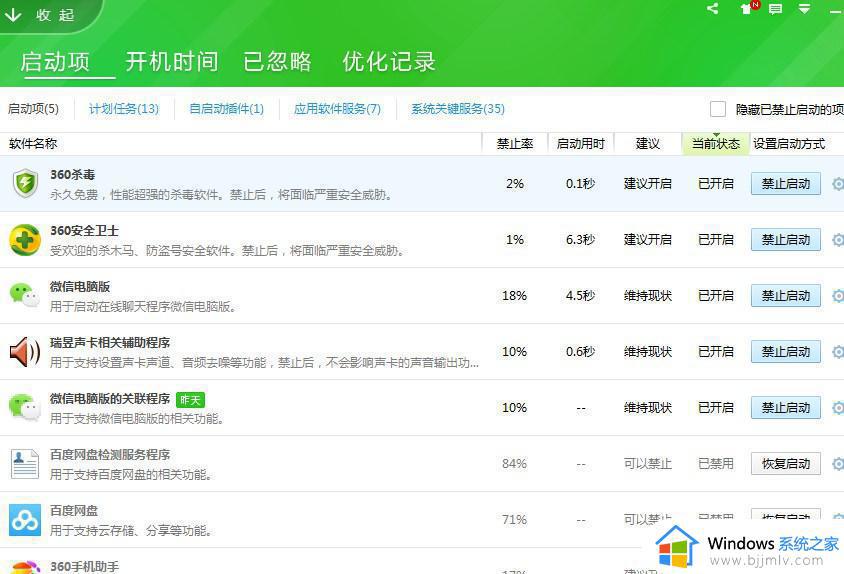Click the 84% 禁止率 value

click(x=515, y=464)
